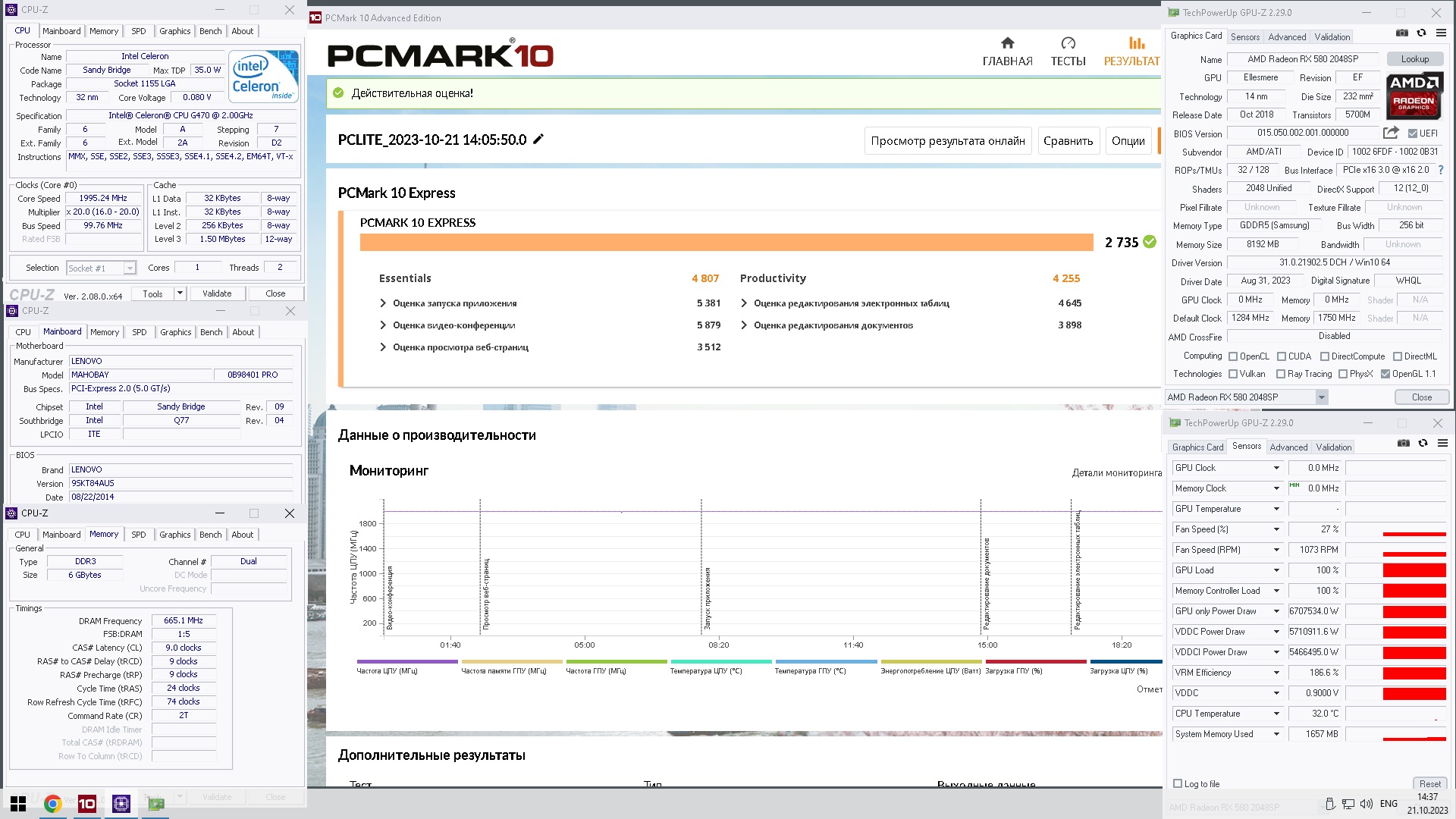Viewport: 1456px width, 819px height.
Task: Open CPU-Z taskbar icon
Action: click(x=121, y=803)
